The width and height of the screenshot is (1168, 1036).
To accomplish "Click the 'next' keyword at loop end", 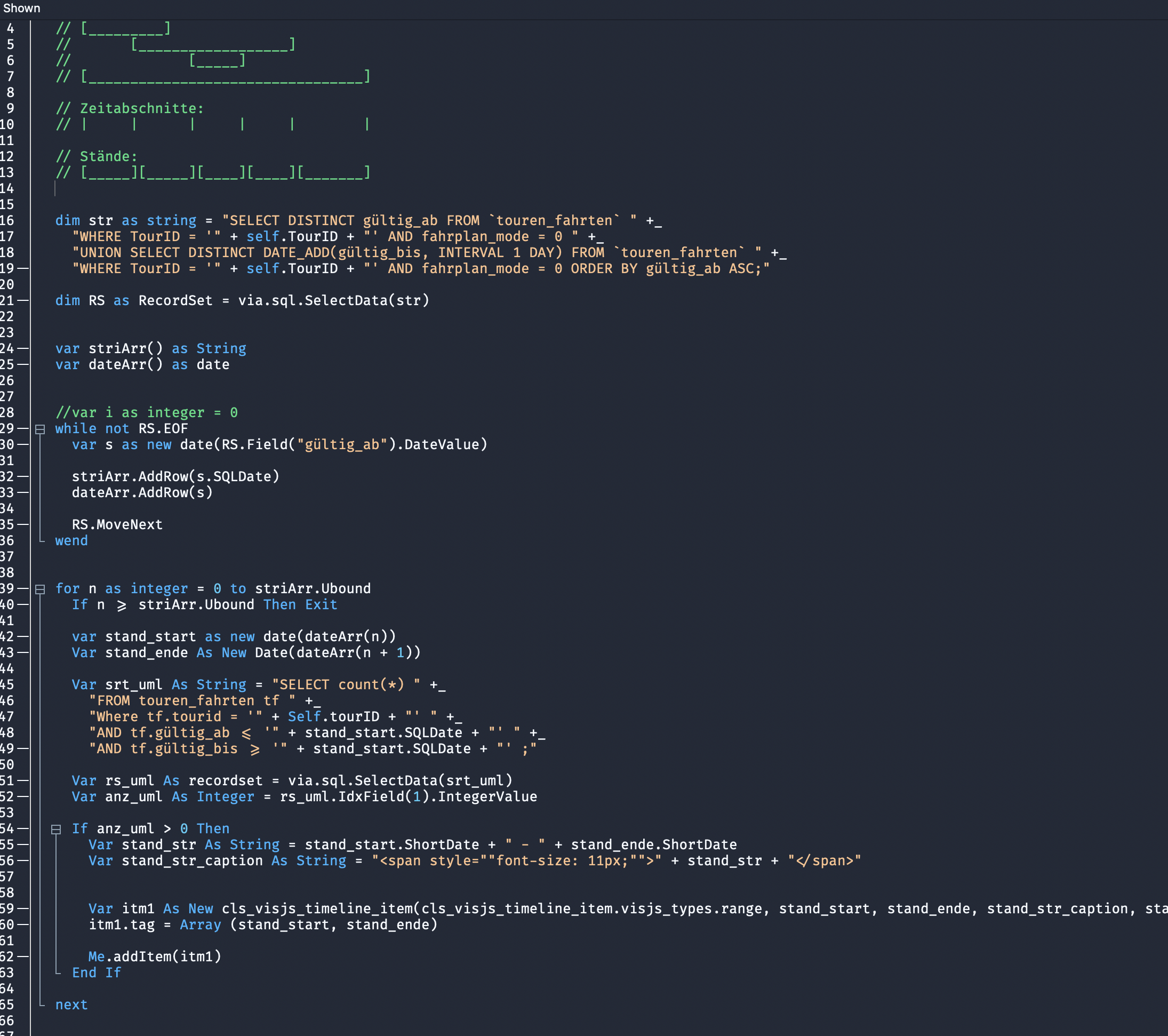I will coord(71,1005).
